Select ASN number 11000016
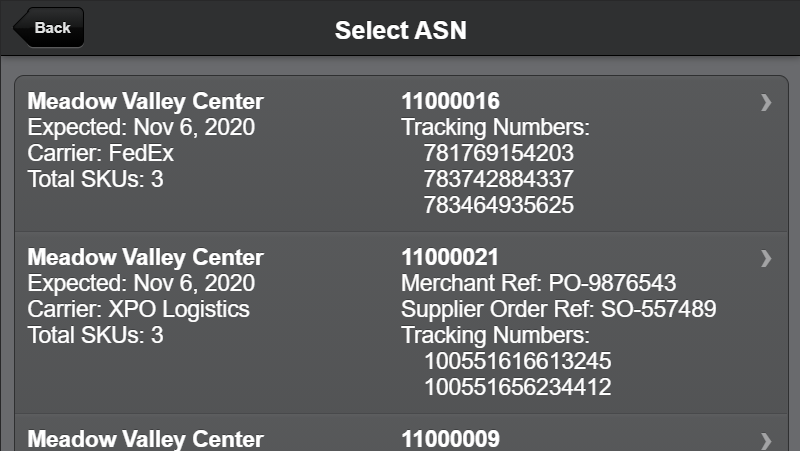 (450, 101)
